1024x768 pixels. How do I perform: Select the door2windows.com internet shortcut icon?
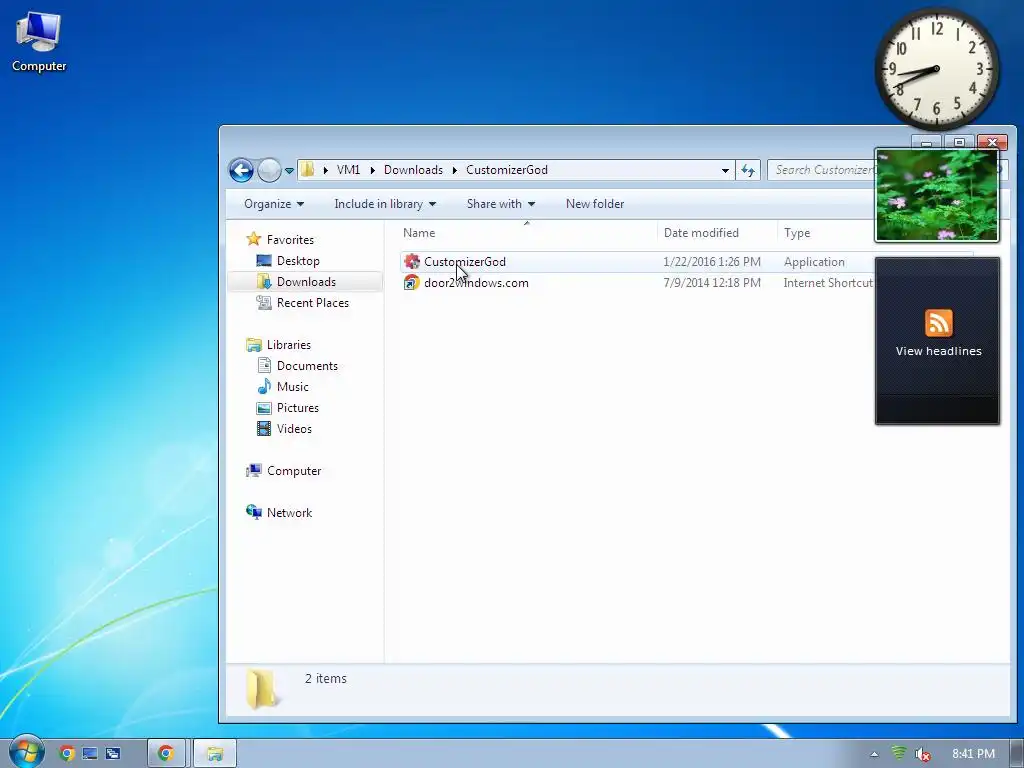(411, 283)
